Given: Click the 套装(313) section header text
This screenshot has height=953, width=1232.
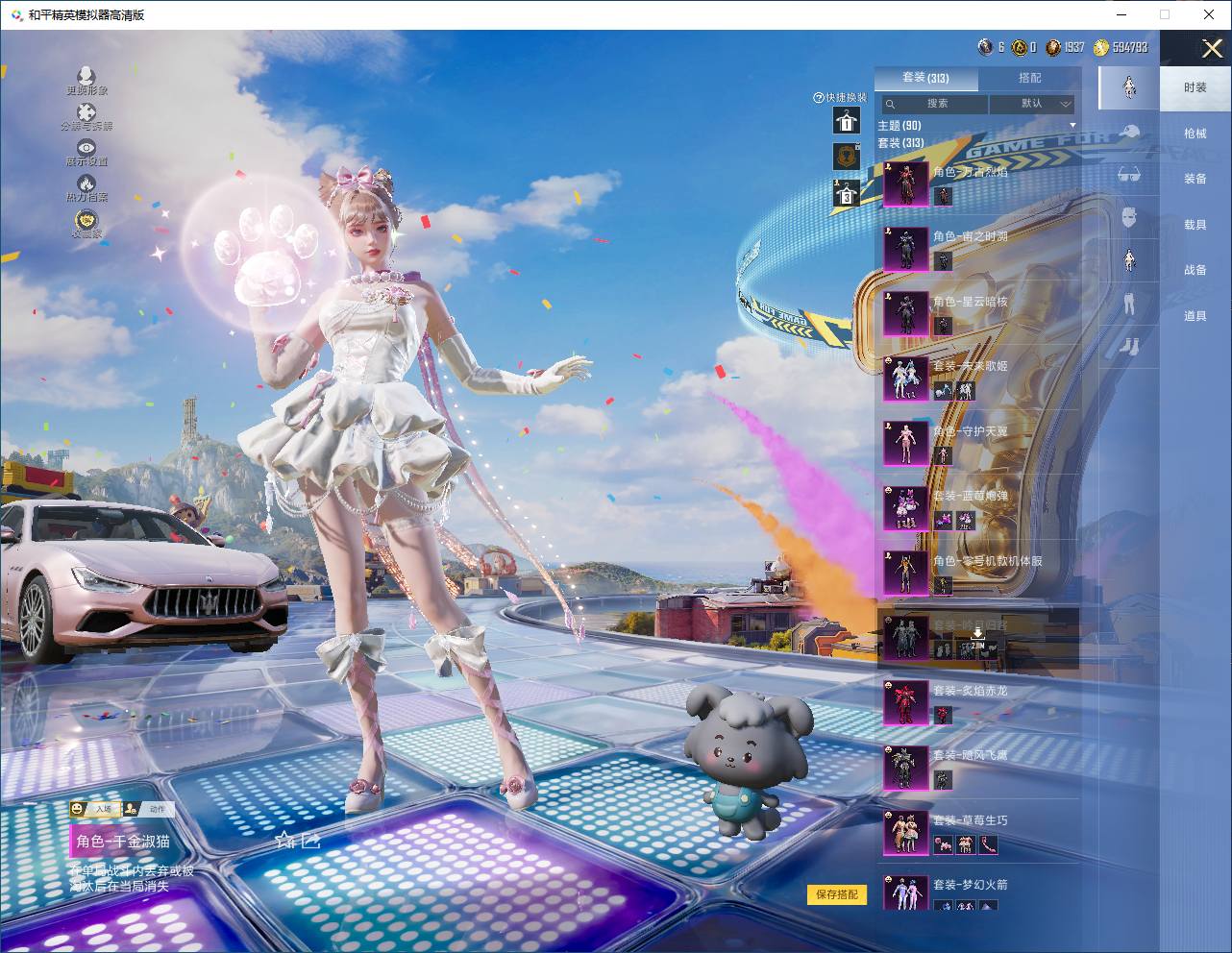Looking at the screenshot, I should (900, 143).
